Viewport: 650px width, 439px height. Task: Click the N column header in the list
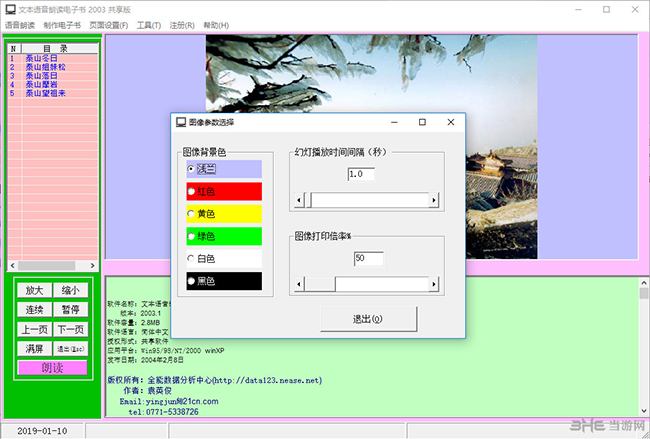(14, 49)
